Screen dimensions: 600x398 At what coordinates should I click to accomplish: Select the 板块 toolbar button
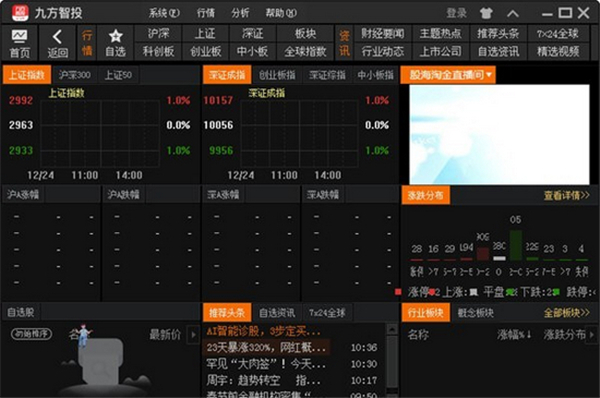[x=305, y=34]
